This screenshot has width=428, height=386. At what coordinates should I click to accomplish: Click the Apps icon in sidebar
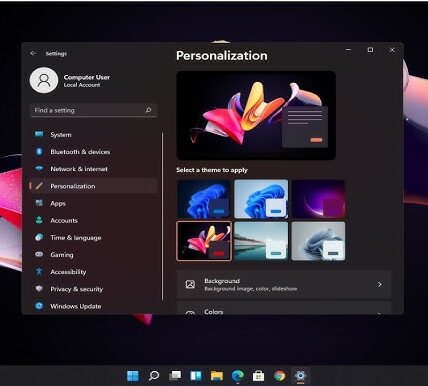pos(39,203)
